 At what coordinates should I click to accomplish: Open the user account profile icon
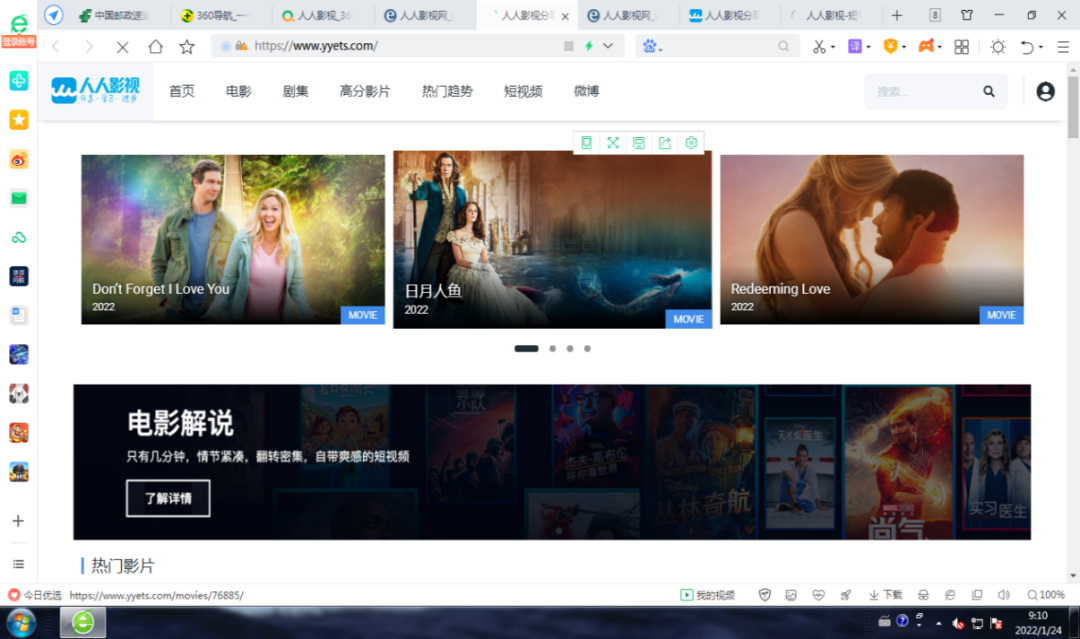coord(1045,91)
